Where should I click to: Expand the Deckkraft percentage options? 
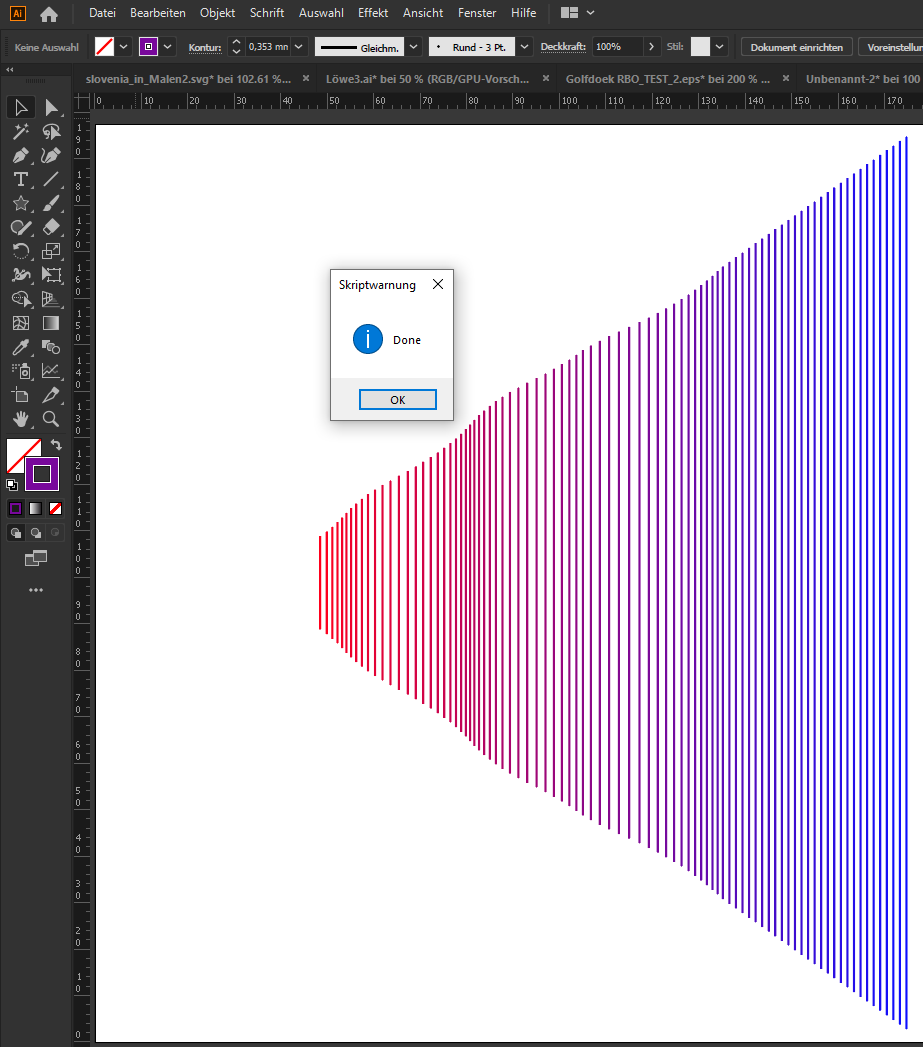tap(650, 46)
